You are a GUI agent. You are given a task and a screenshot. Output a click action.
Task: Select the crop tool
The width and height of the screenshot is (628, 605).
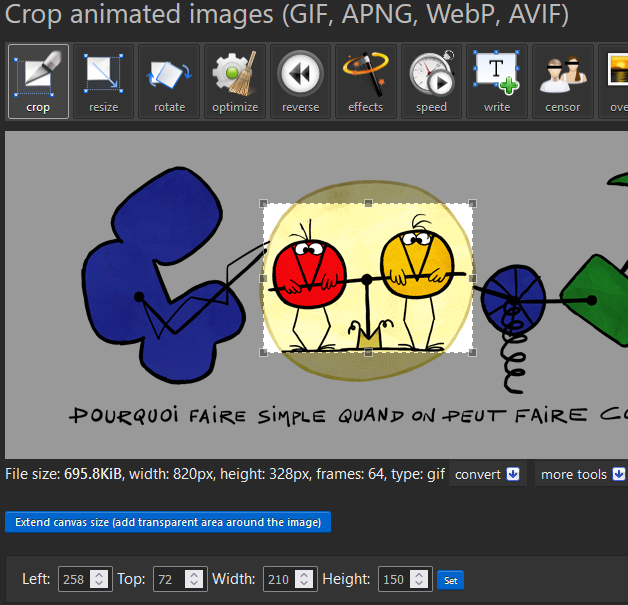tap(38, 82)
